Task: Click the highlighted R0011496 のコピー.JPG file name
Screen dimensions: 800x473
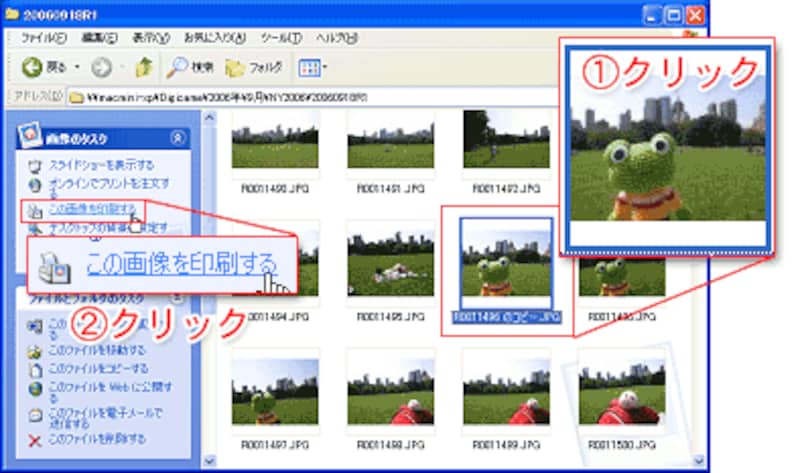Action: coord(507,317)
